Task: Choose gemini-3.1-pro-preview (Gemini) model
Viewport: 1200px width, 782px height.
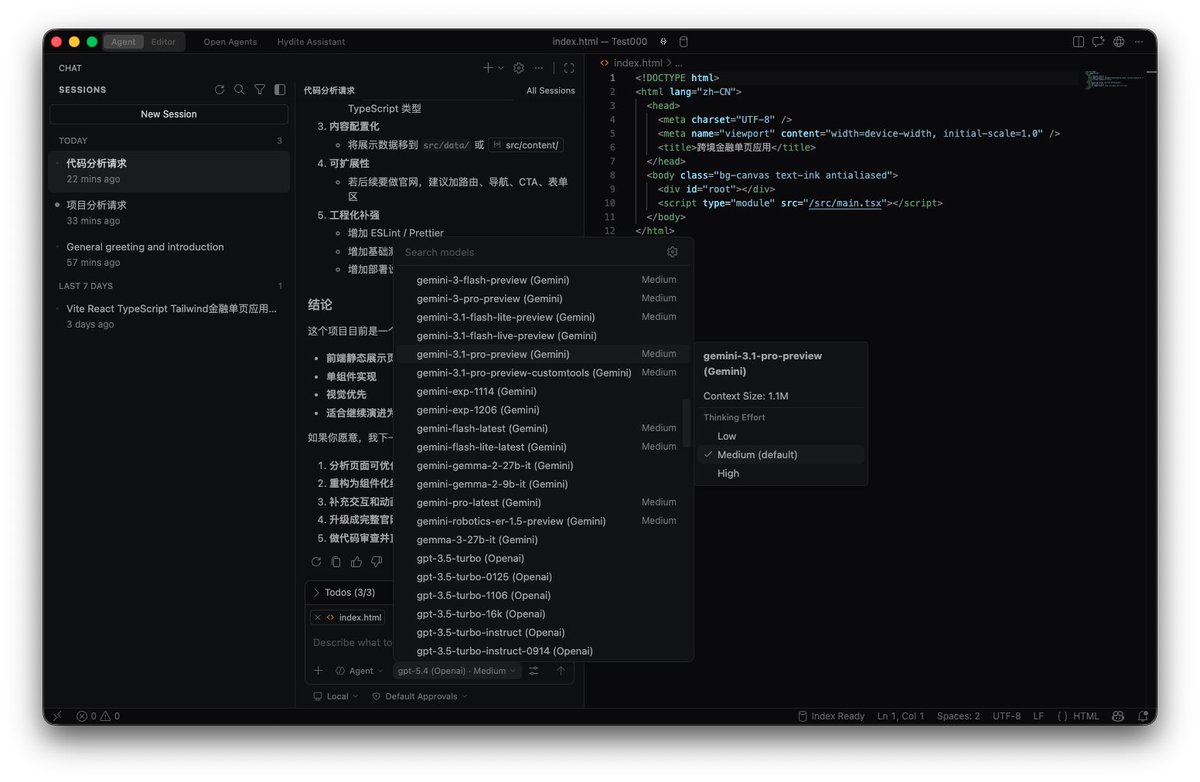Action: pos(543,354)
